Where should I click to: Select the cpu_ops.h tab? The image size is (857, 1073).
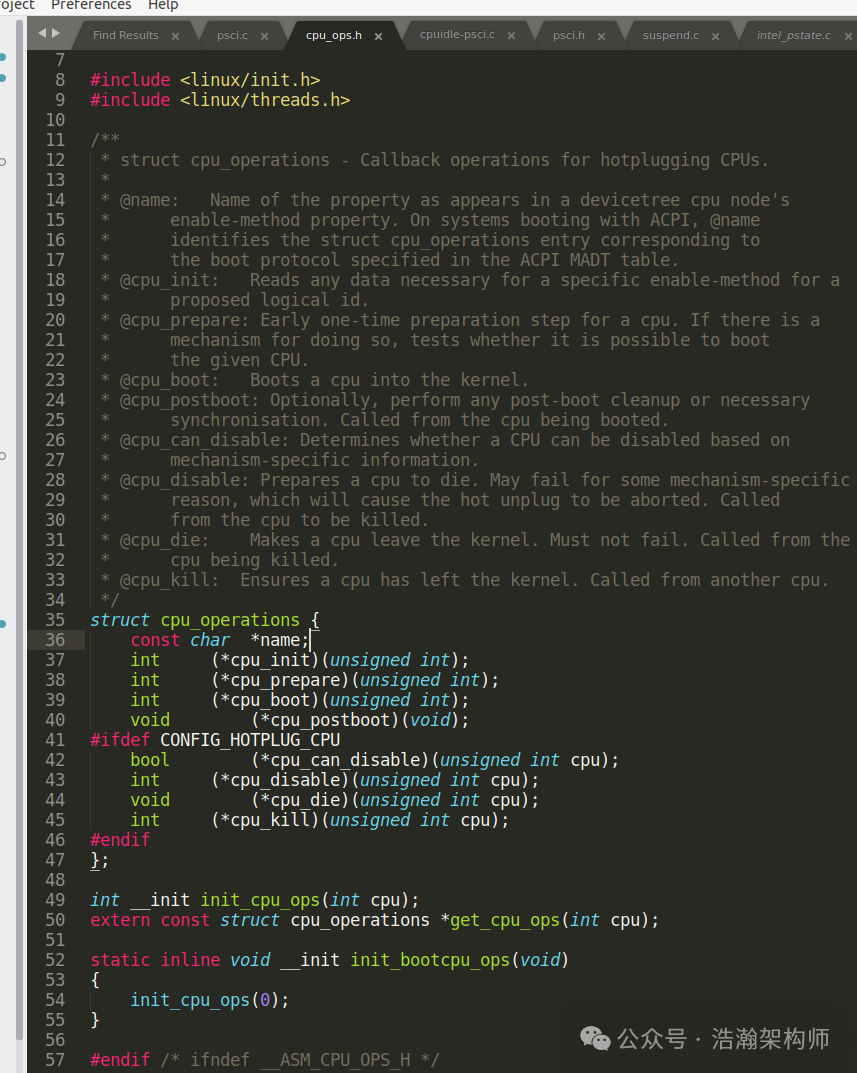333,35
